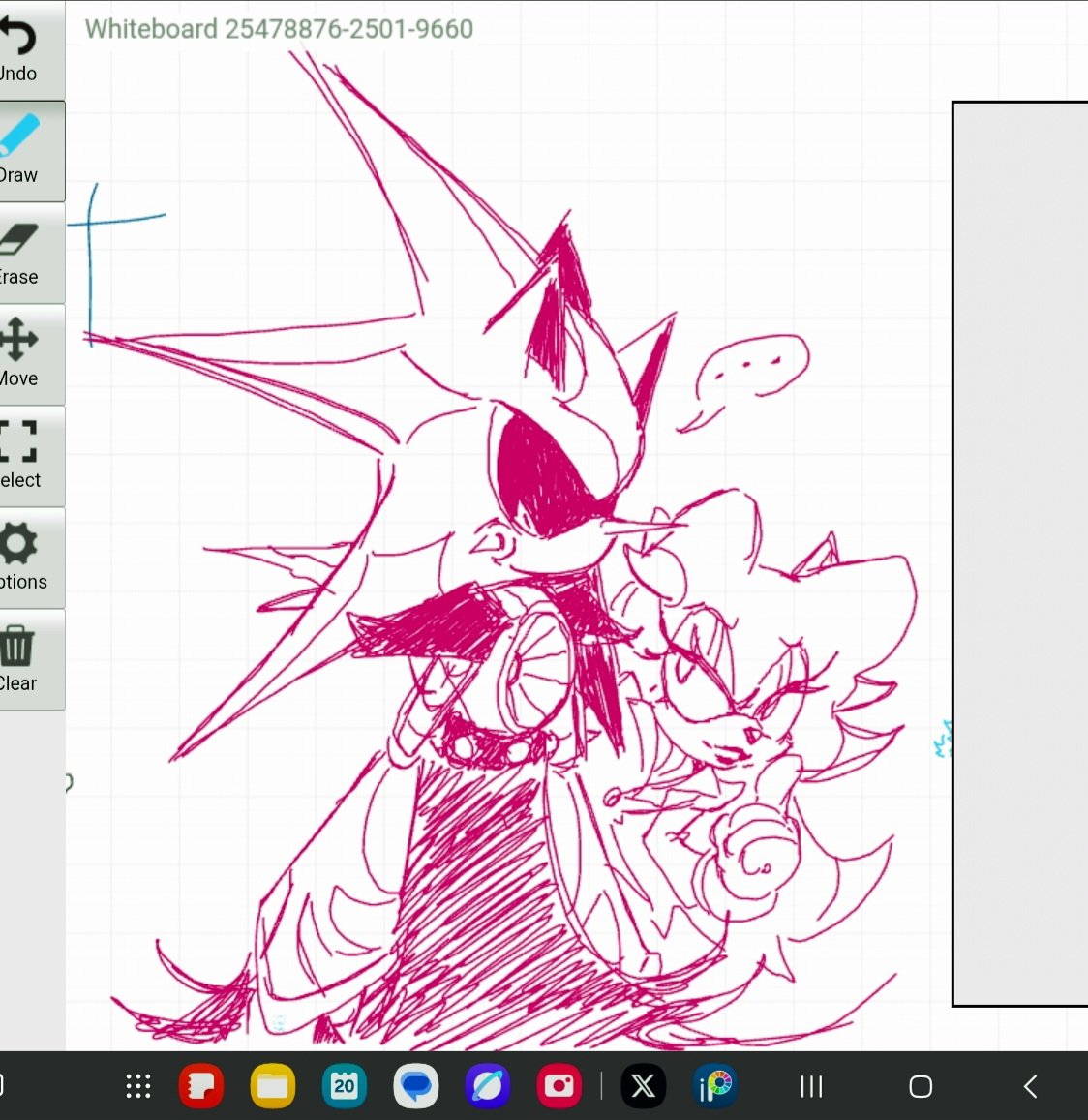Select the Draw pen tool
Screen dimensions: 1088x1120
click(x=31, y=151)
